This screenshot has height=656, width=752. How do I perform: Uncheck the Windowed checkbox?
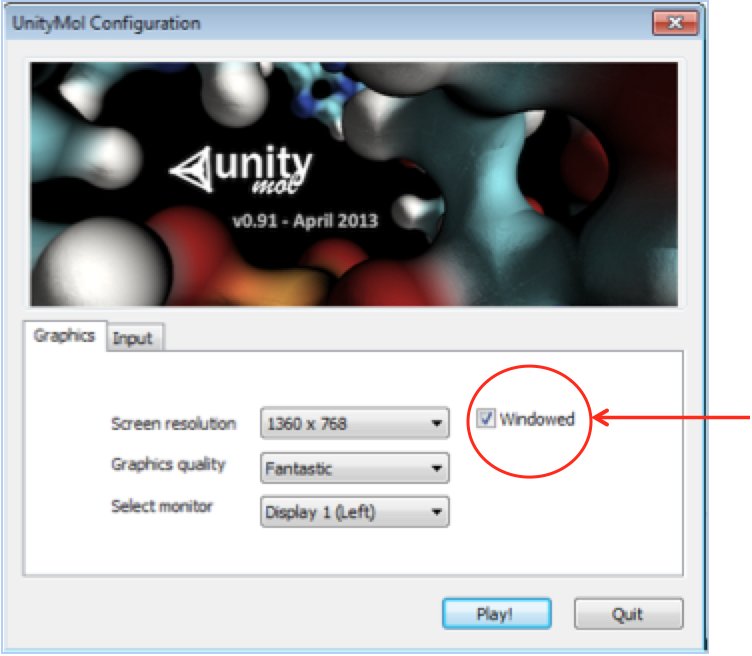click(x=485, y=419)
